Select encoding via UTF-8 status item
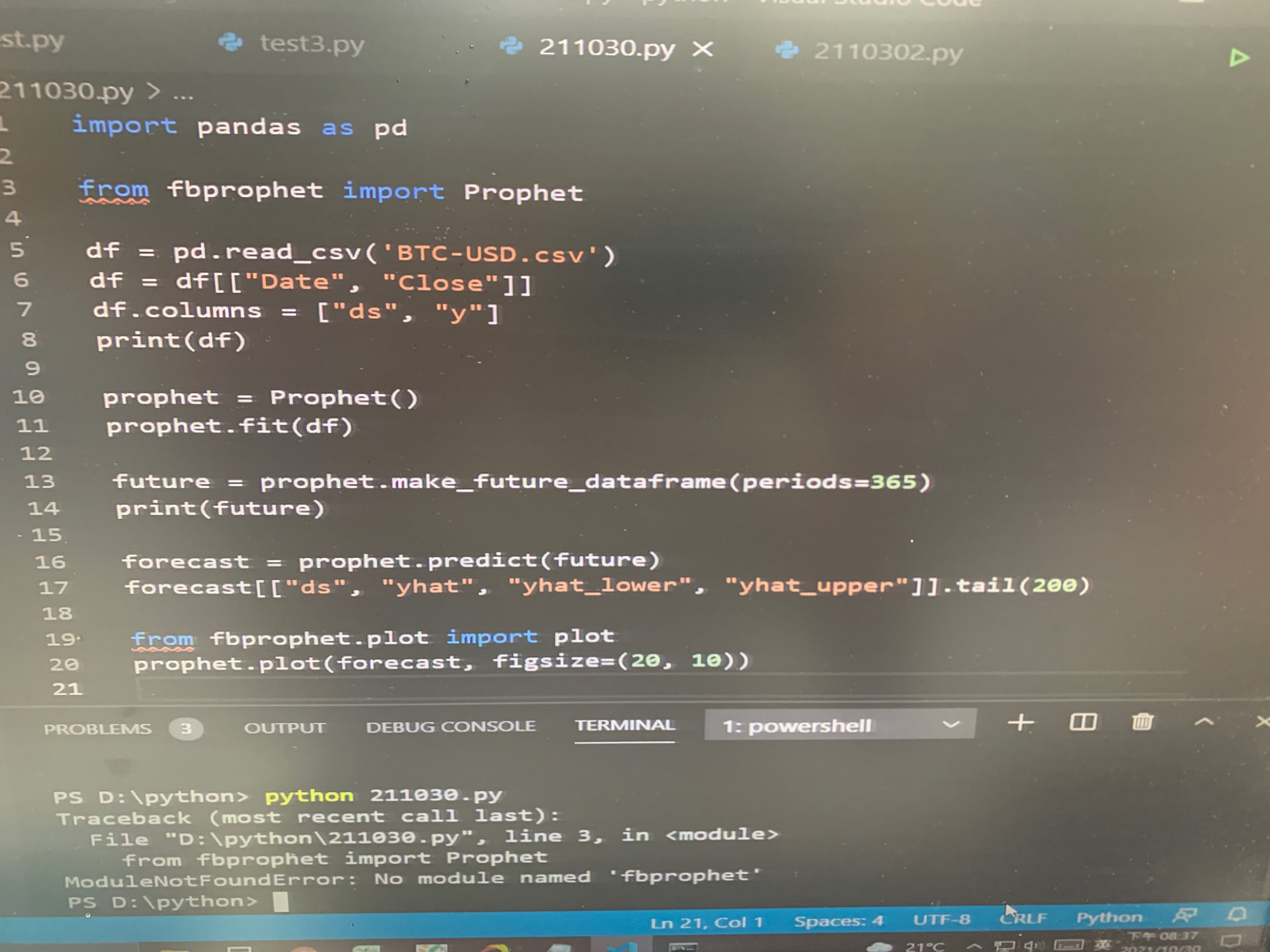 point(941,920)
